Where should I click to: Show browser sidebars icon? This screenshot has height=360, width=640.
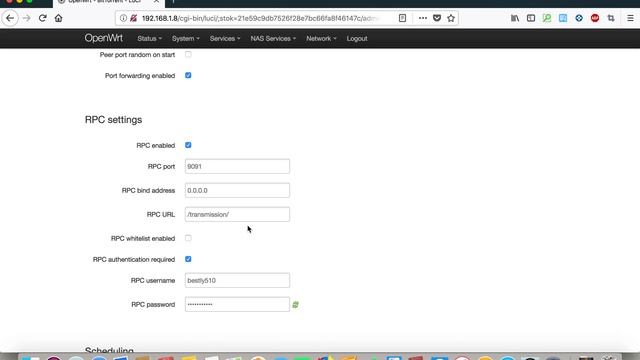point(531,18)
